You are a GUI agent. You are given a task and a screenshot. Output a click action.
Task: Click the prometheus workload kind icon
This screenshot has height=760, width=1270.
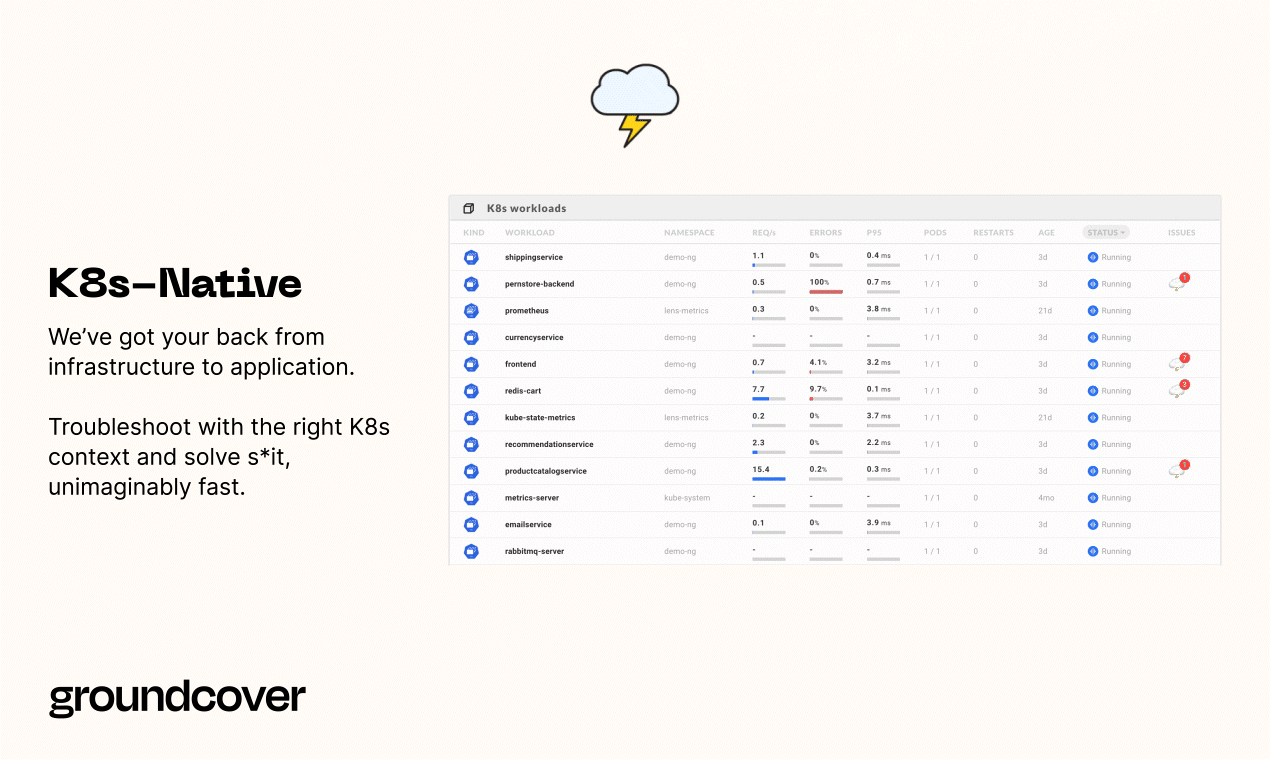(x=471, y=311)
